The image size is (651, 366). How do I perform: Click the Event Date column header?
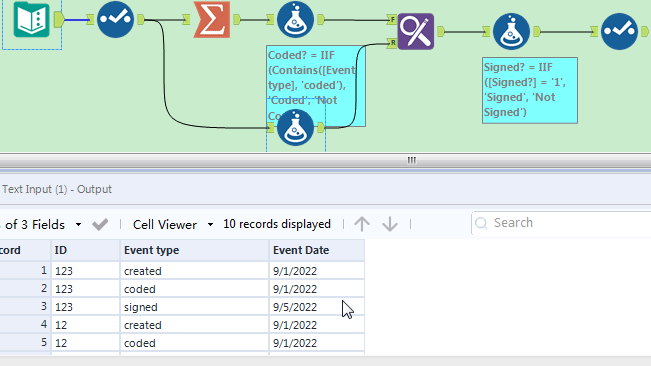(317, 250)
